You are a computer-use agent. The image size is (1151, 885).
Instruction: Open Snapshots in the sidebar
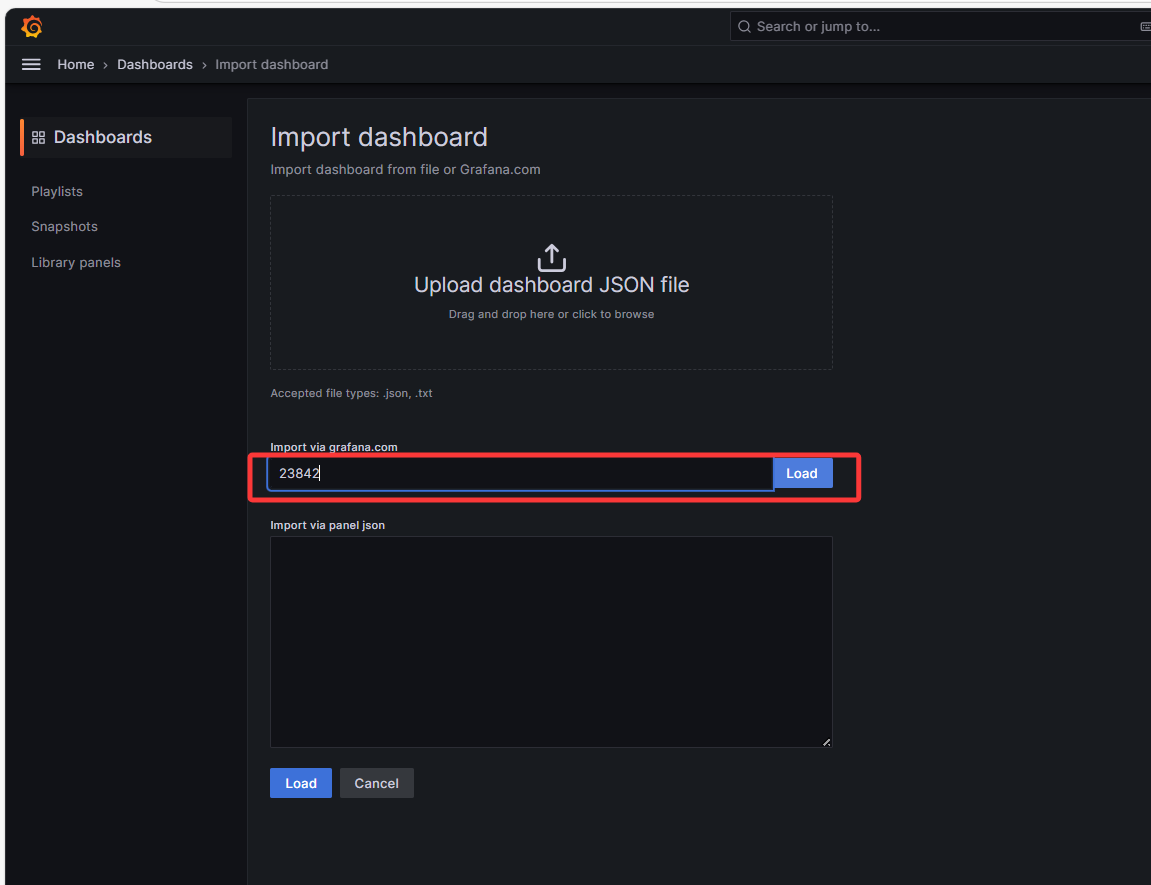(64, 227)
